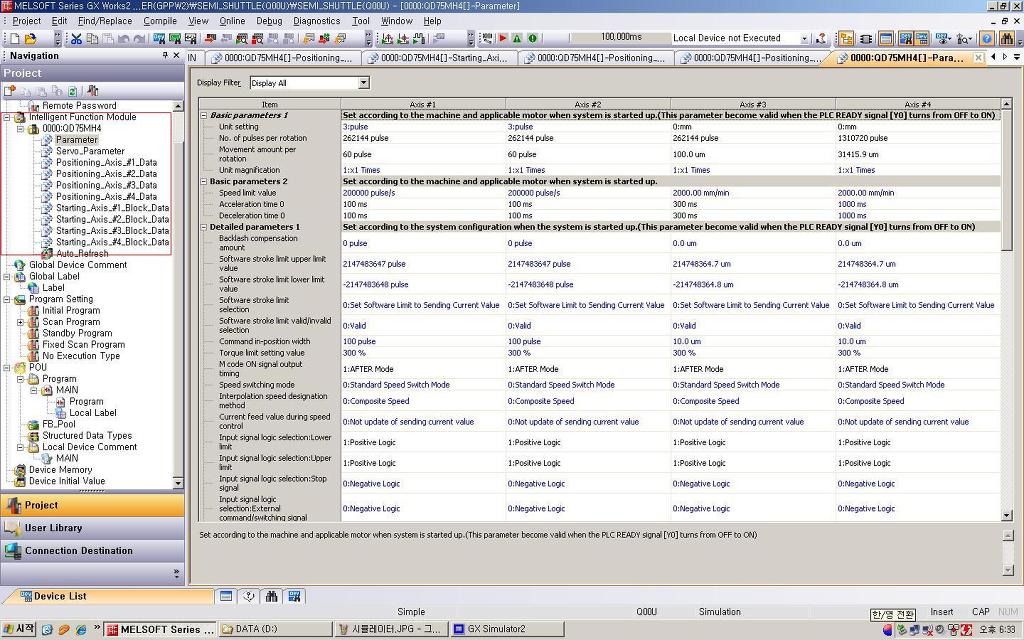Click the help question mark toolbar icon
Viewport: 1024px width, 640px height.
pyautogui.click(x=987, y=39)
